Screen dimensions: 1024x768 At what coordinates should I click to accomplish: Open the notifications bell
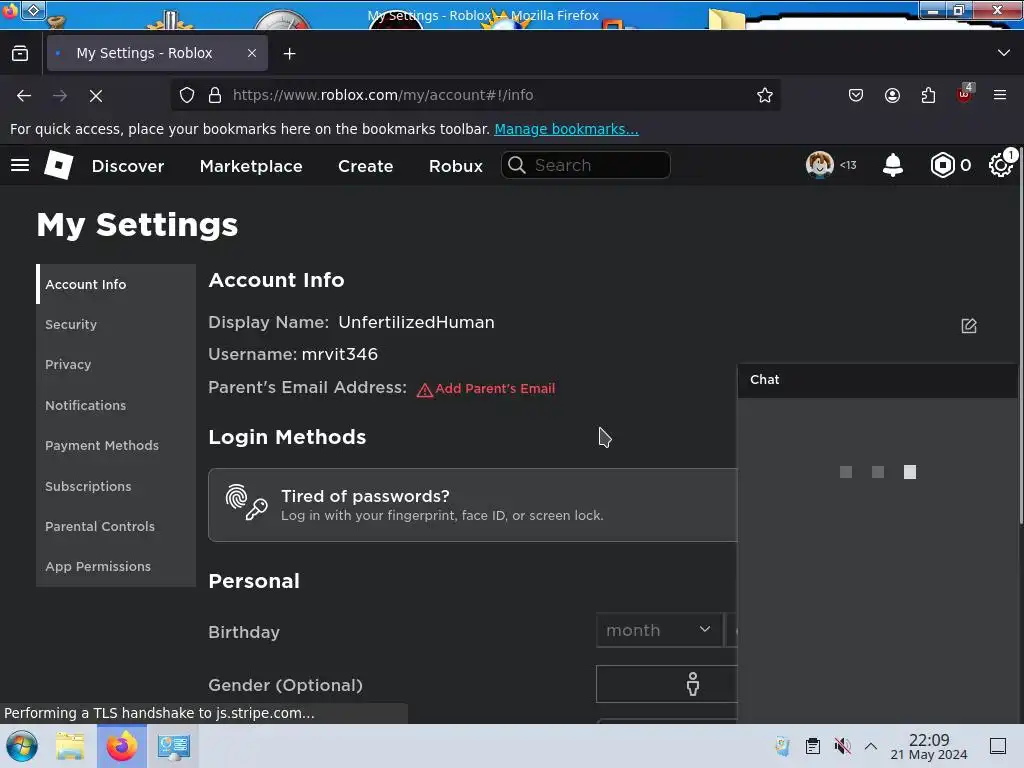pos(893,165)
